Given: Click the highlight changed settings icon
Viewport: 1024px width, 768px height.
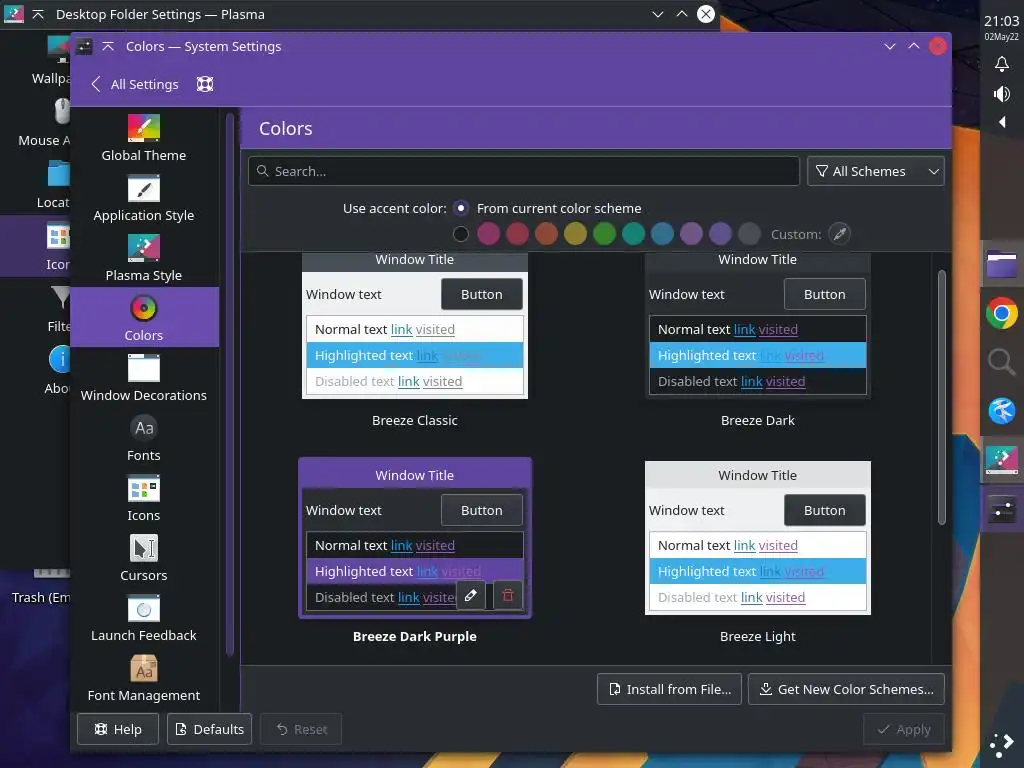Looking at the screenshot, I should click(x=205, y=84).
